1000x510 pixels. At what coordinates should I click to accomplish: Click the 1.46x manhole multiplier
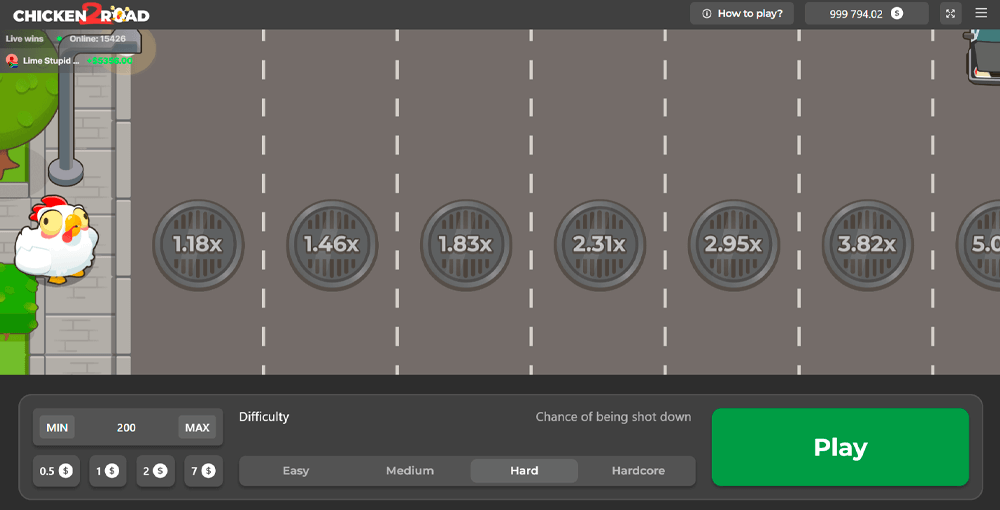(x=332, y=245)
